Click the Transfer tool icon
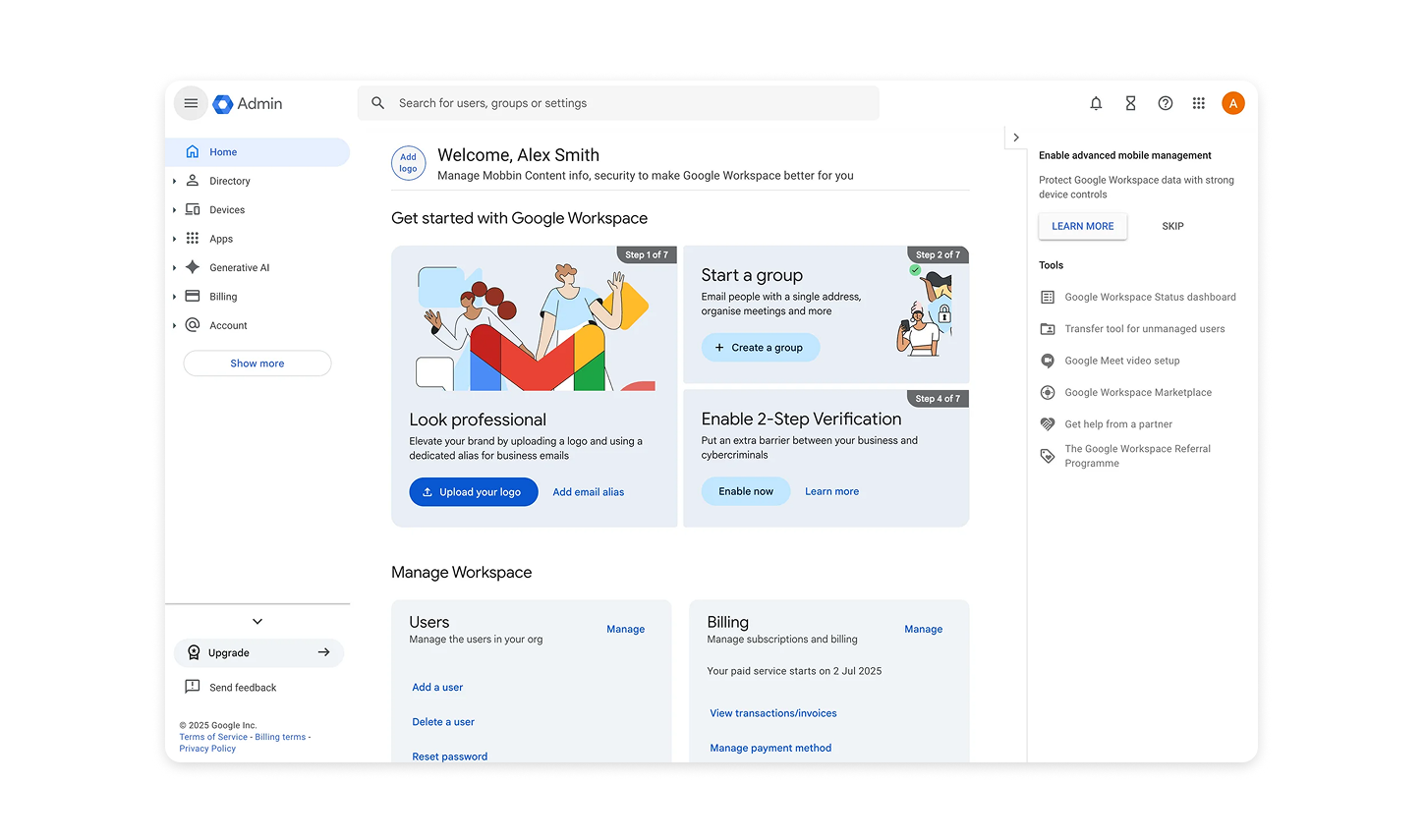Screen dimensions: 1425x840 (1048, 329)
